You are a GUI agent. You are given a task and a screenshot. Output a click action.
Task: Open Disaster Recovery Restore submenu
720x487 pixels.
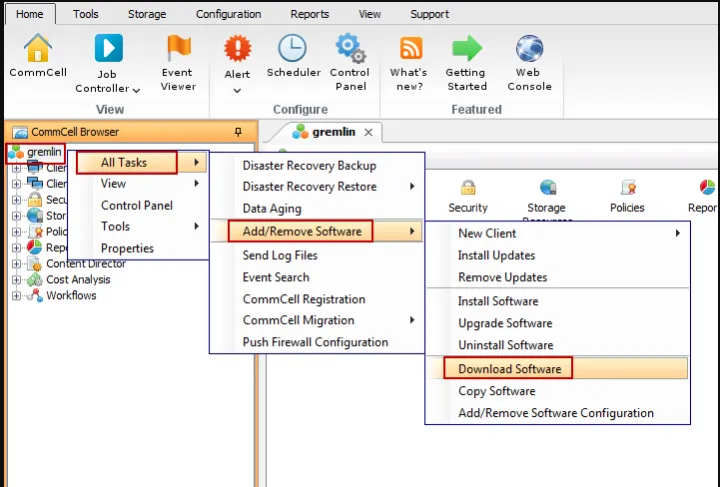pyautogui.click(x=317, y=186)
